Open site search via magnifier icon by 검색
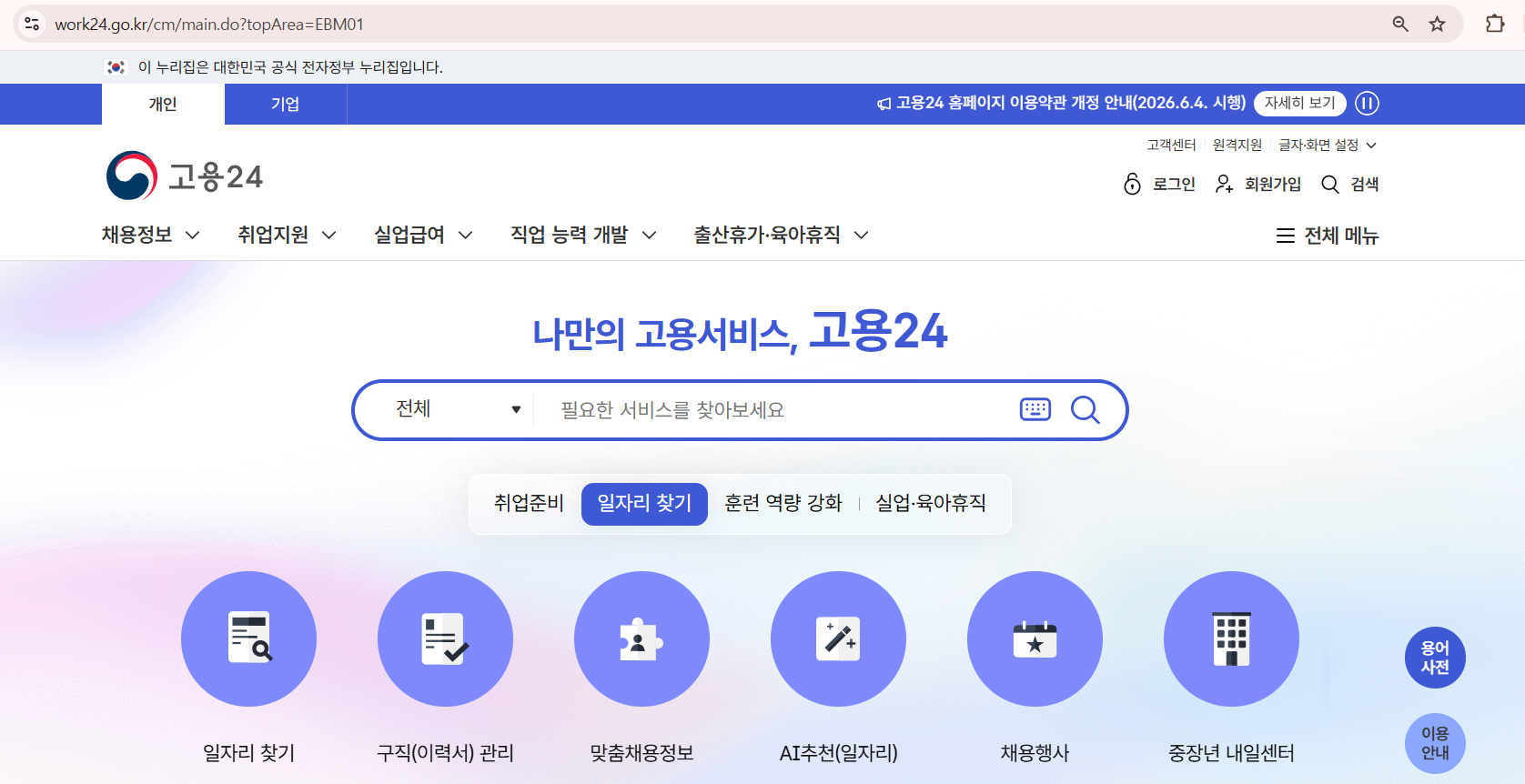 (x=1330, y=185)
